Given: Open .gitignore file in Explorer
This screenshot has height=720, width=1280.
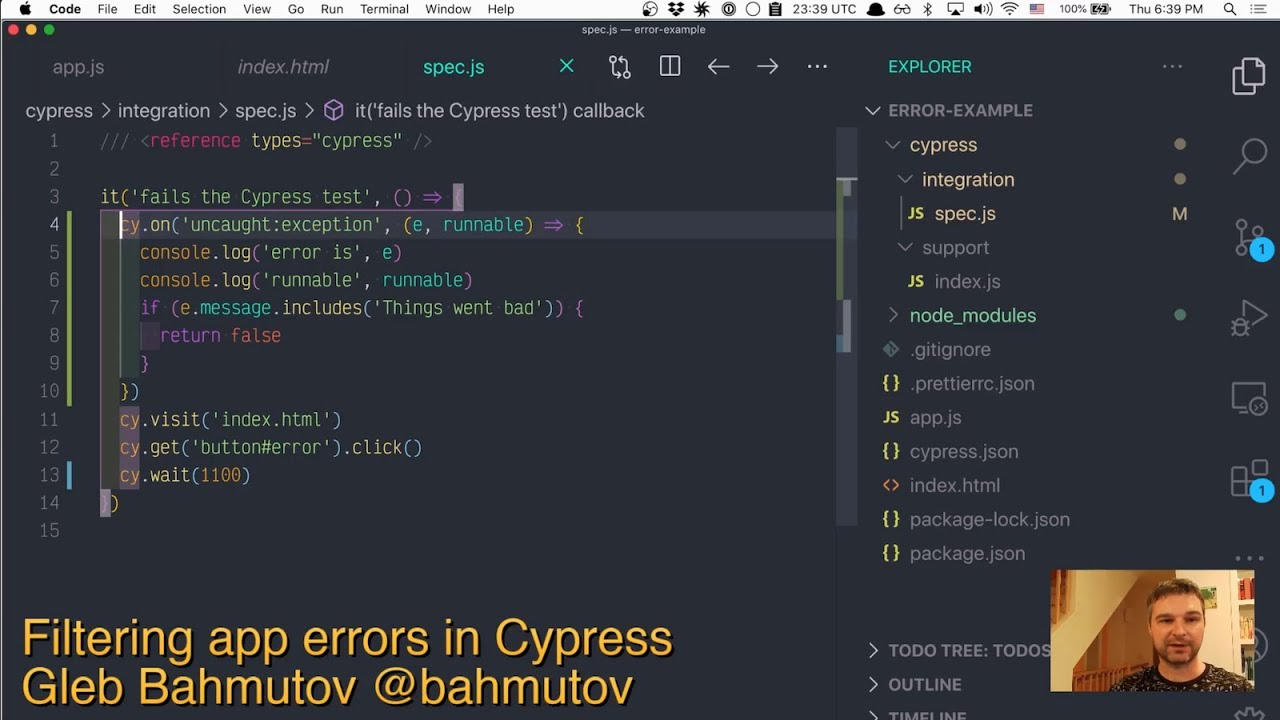Looking at the screenshot, I should coord(950,349).
